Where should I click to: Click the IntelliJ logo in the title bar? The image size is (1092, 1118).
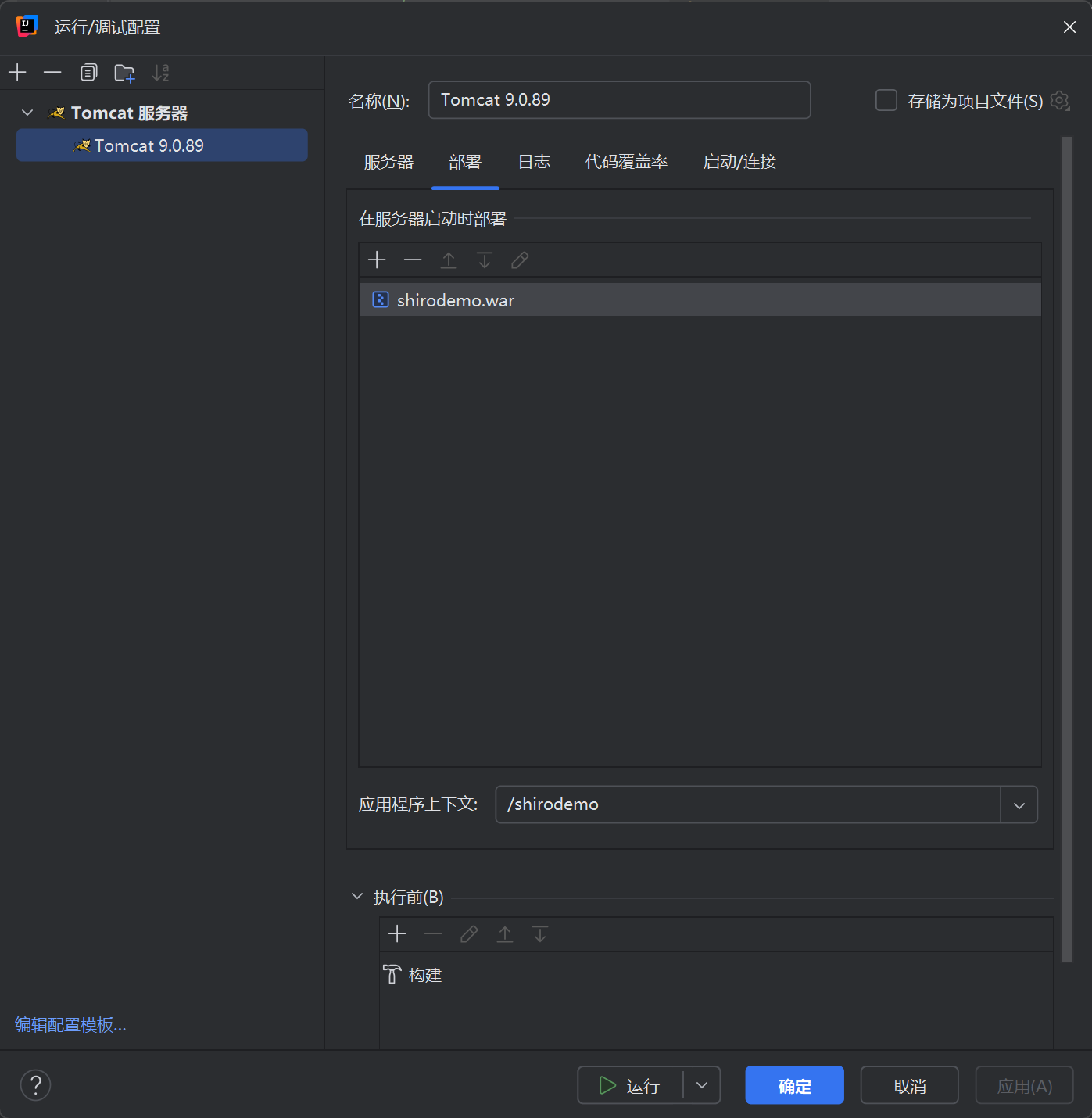pyautogui.click(x=27, y=27)
